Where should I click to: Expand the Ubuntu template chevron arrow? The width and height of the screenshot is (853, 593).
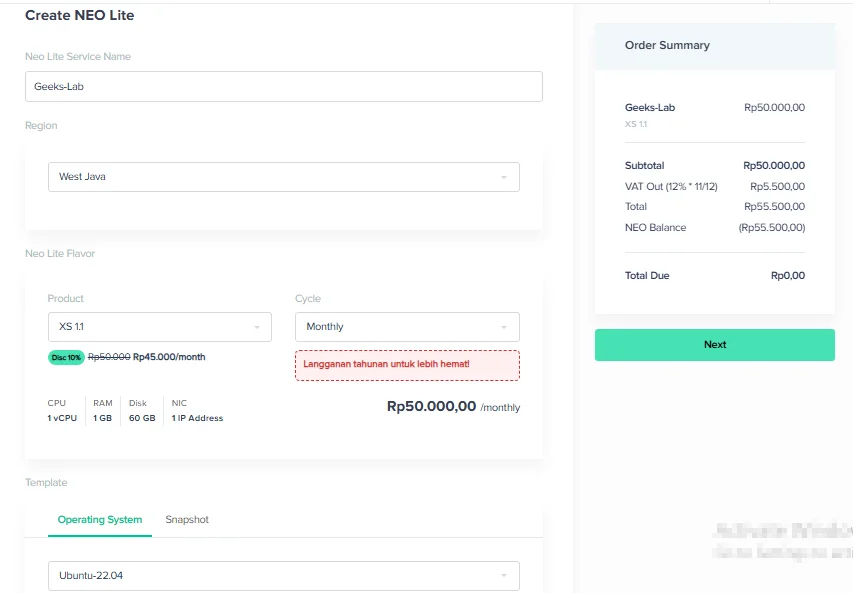(x=506, y=575)
